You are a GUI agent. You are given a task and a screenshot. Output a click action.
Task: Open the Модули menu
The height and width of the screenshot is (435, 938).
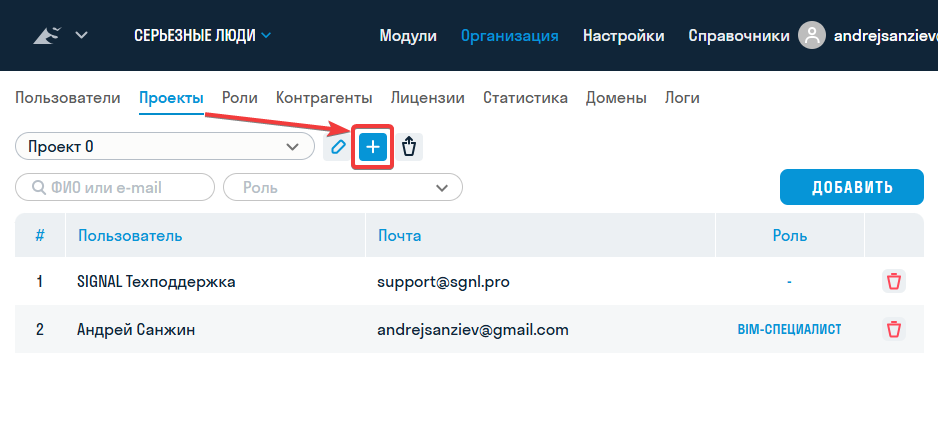[x=408, y=36]
